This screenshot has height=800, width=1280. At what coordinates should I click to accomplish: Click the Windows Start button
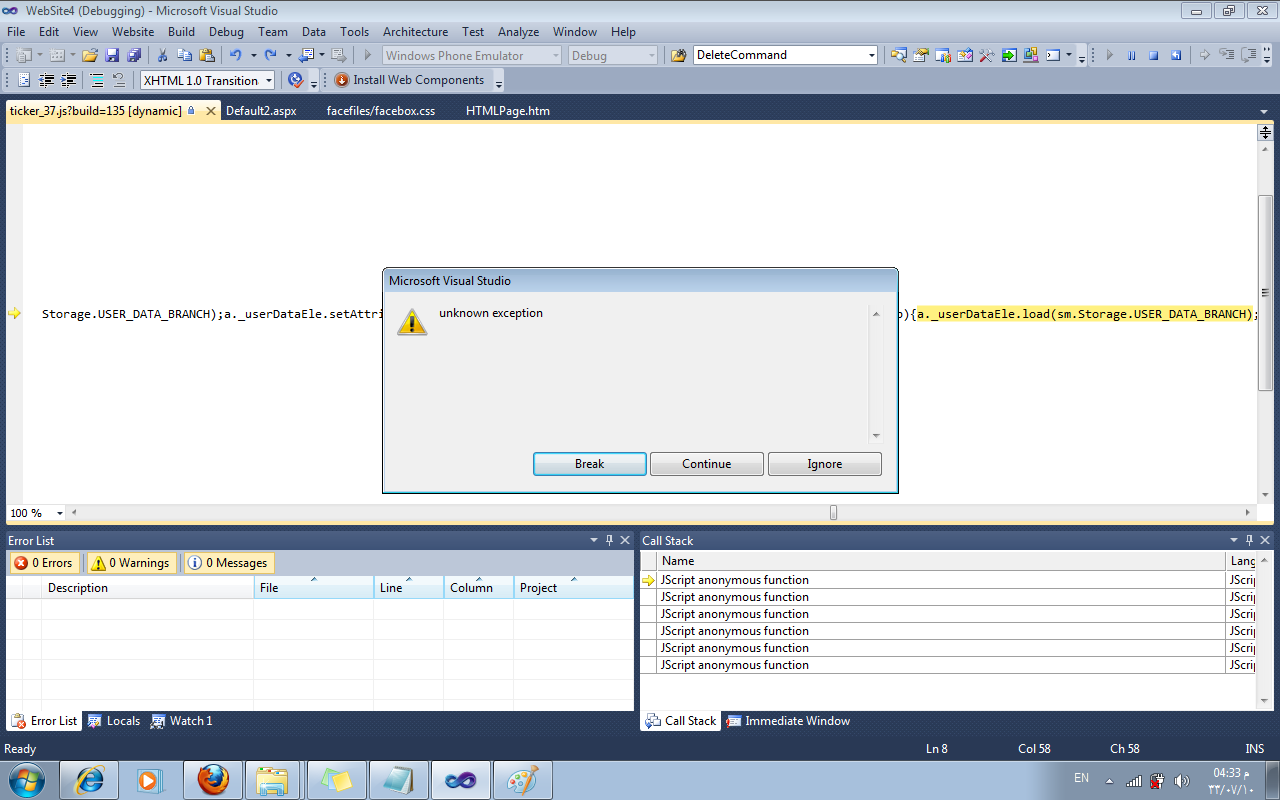25,780
